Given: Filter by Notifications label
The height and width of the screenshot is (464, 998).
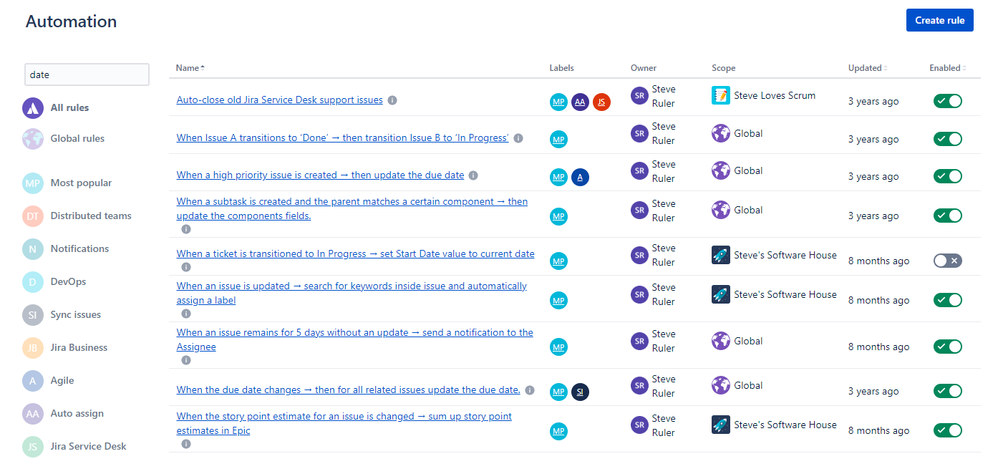Looking at the screenshot, I should [80, 249].
